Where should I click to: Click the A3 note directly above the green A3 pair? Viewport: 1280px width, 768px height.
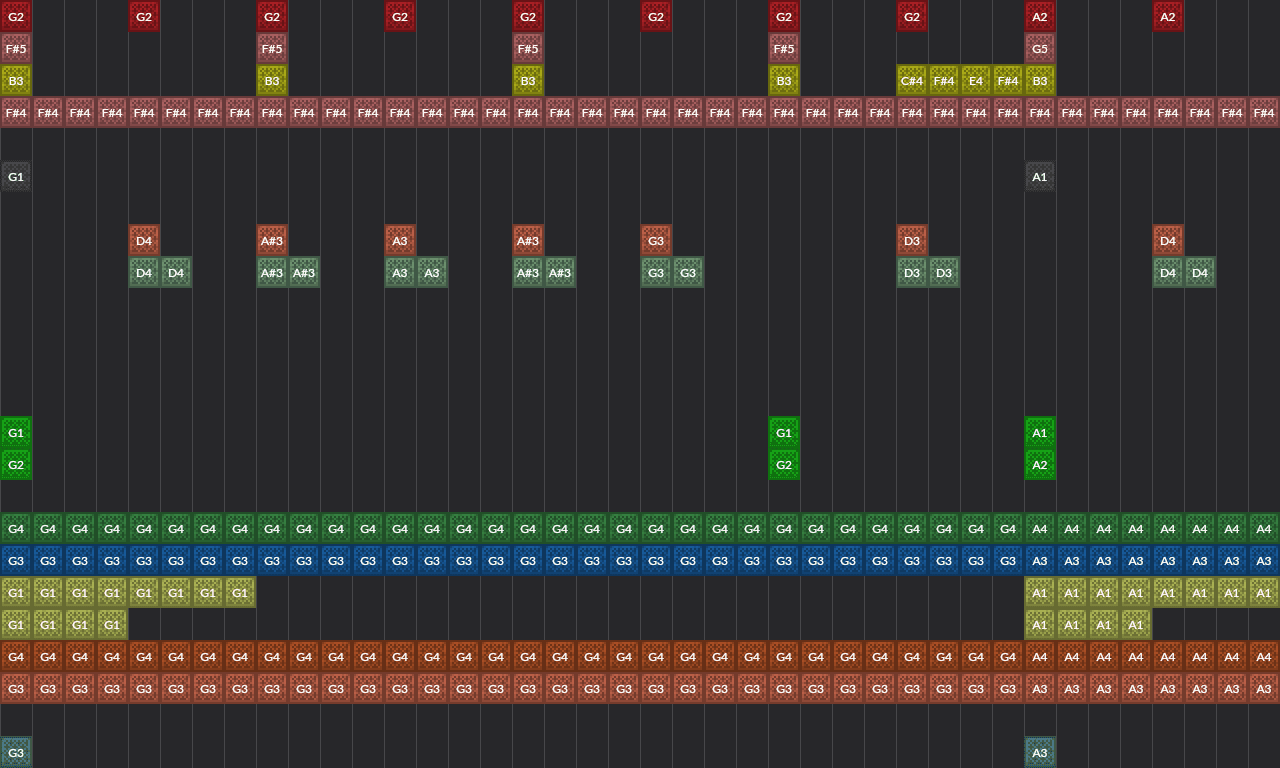(400, 240)
